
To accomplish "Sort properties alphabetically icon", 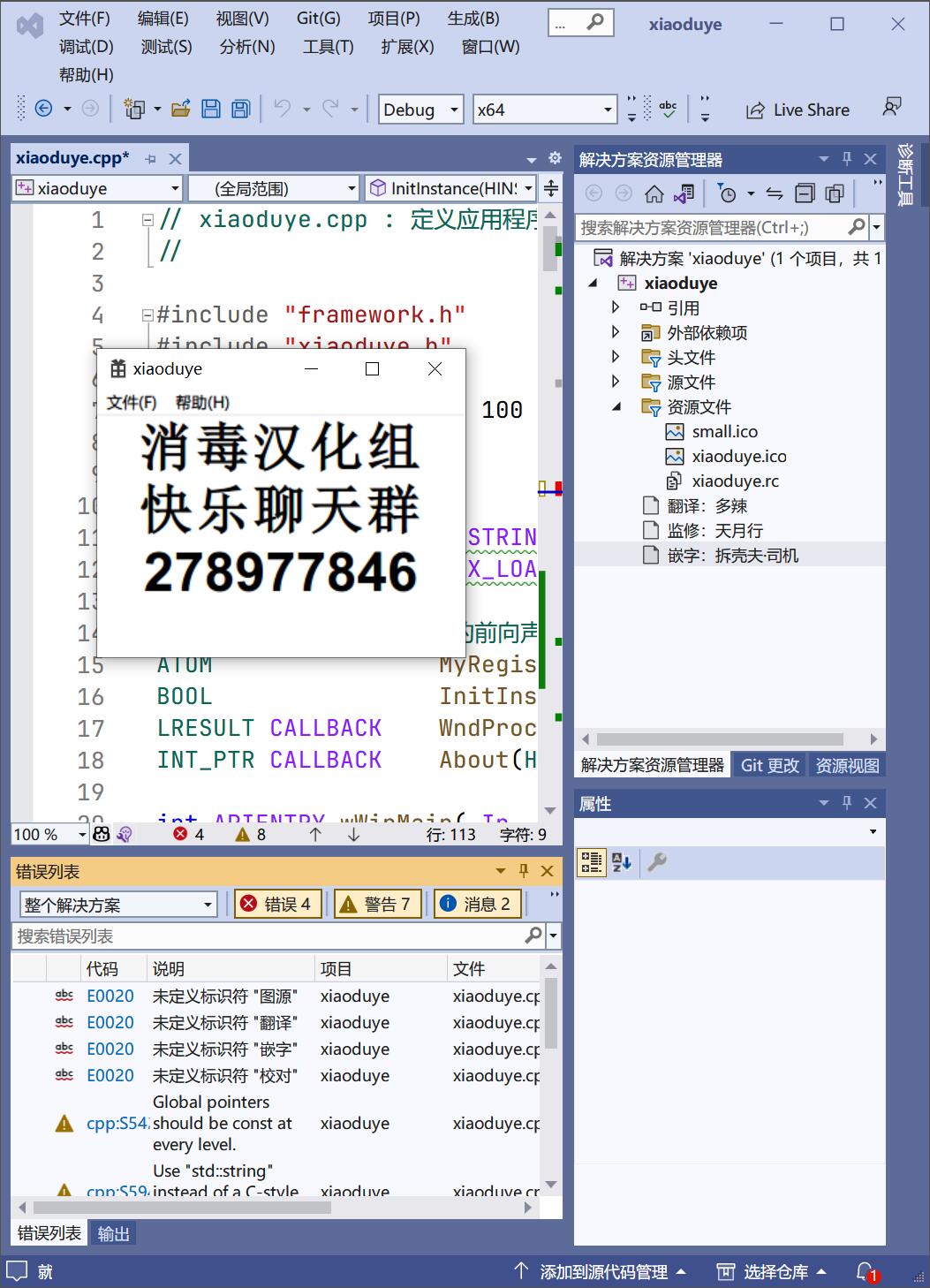I will click(x=622, y=862).
